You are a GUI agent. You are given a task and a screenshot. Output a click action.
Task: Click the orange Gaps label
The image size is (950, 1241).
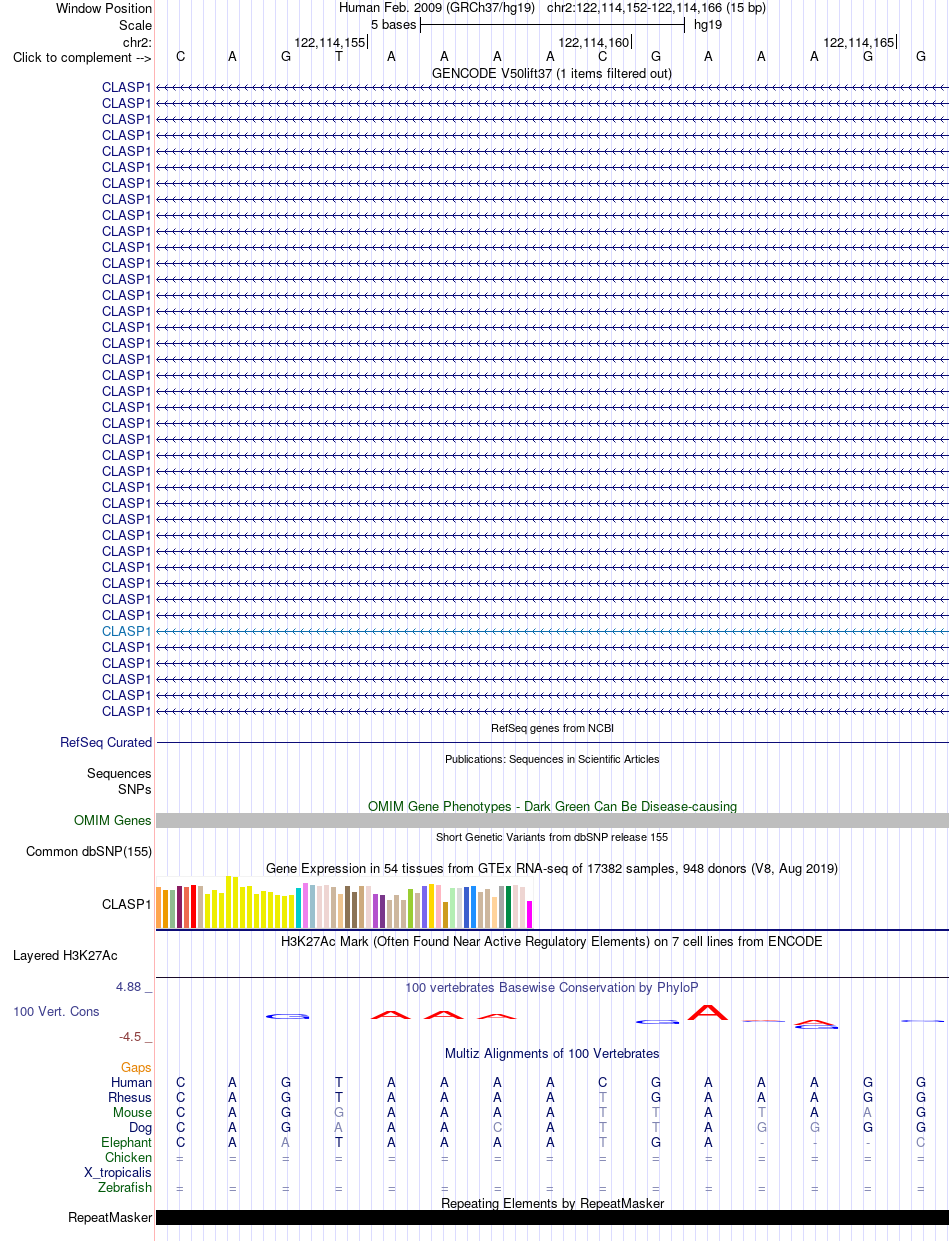click(136, 1067)
